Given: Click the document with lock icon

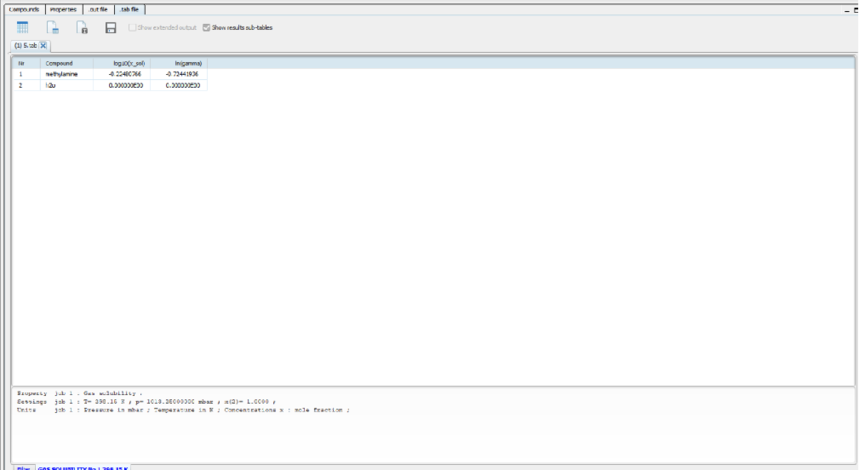Looking at the screenshot, I should (82, 27).
